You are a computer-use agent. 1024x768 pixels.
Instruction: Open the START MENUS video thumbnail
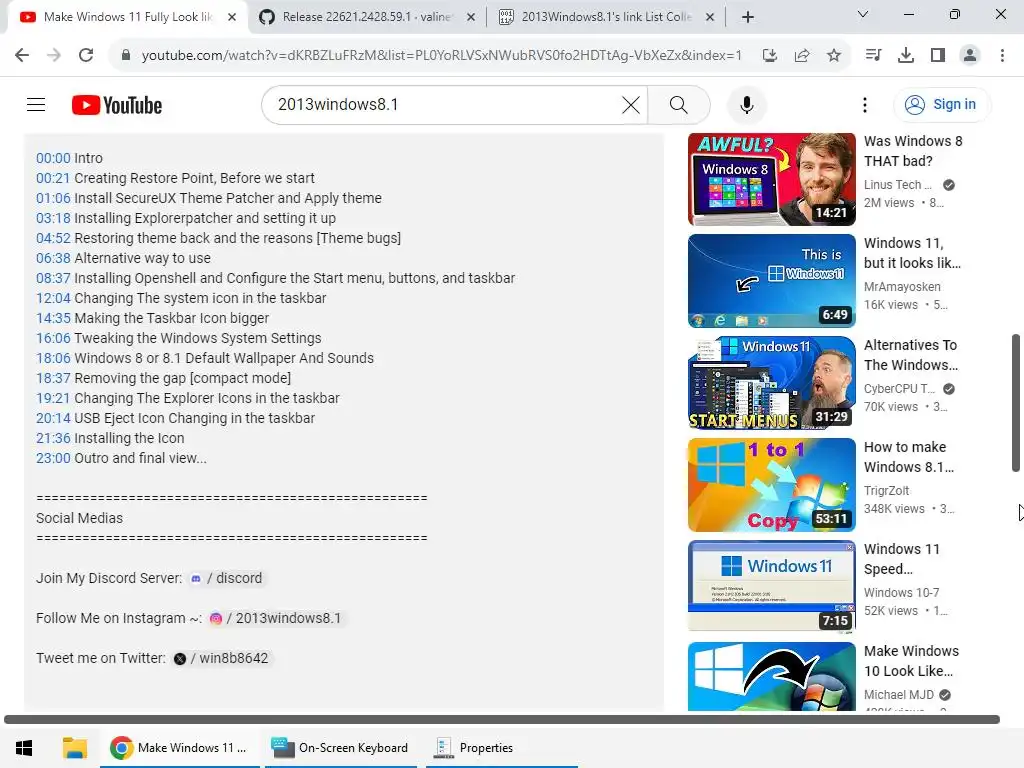point(771,383)
